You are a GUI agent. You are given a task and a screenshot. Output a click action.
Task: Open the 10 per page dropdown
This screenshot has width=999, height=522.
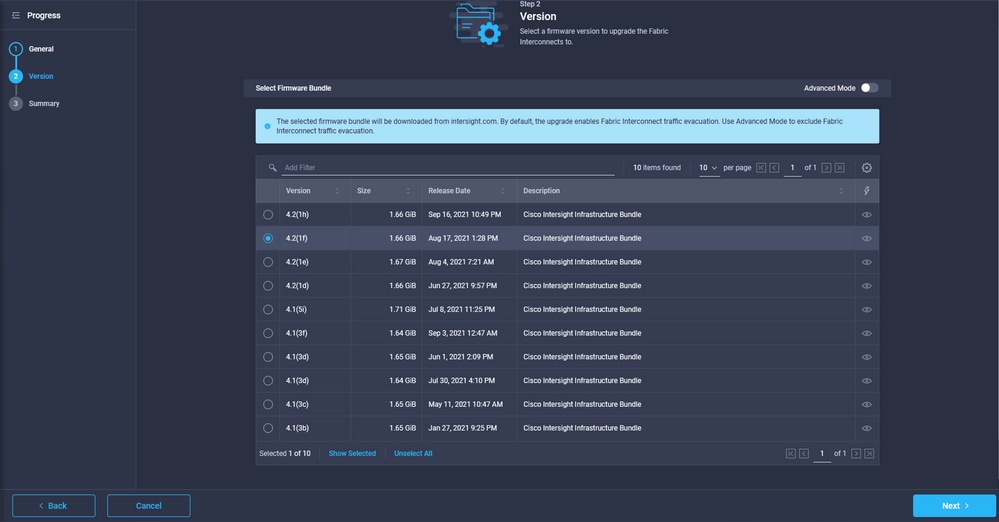(x=708, y=168)
